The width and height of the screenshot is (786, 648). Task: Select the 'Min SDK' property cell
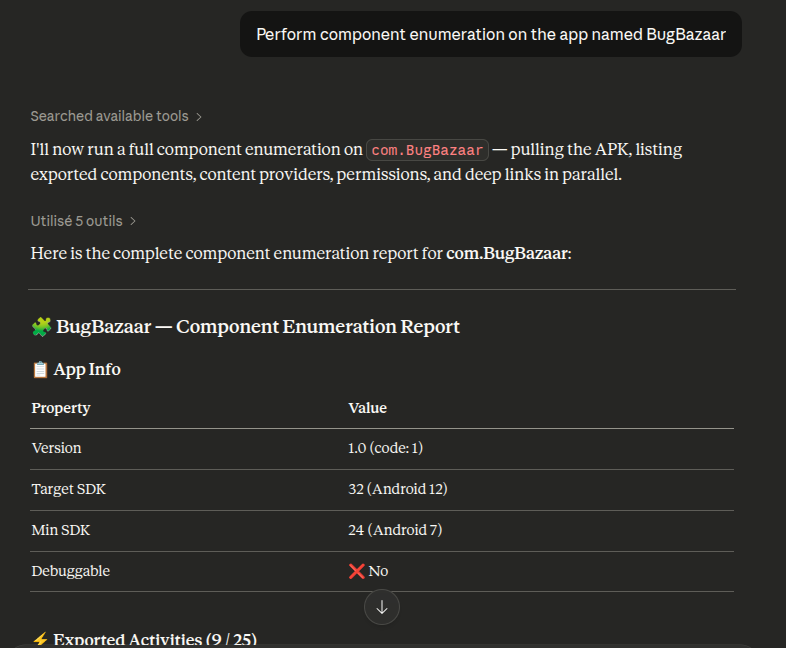pos(60,530)
